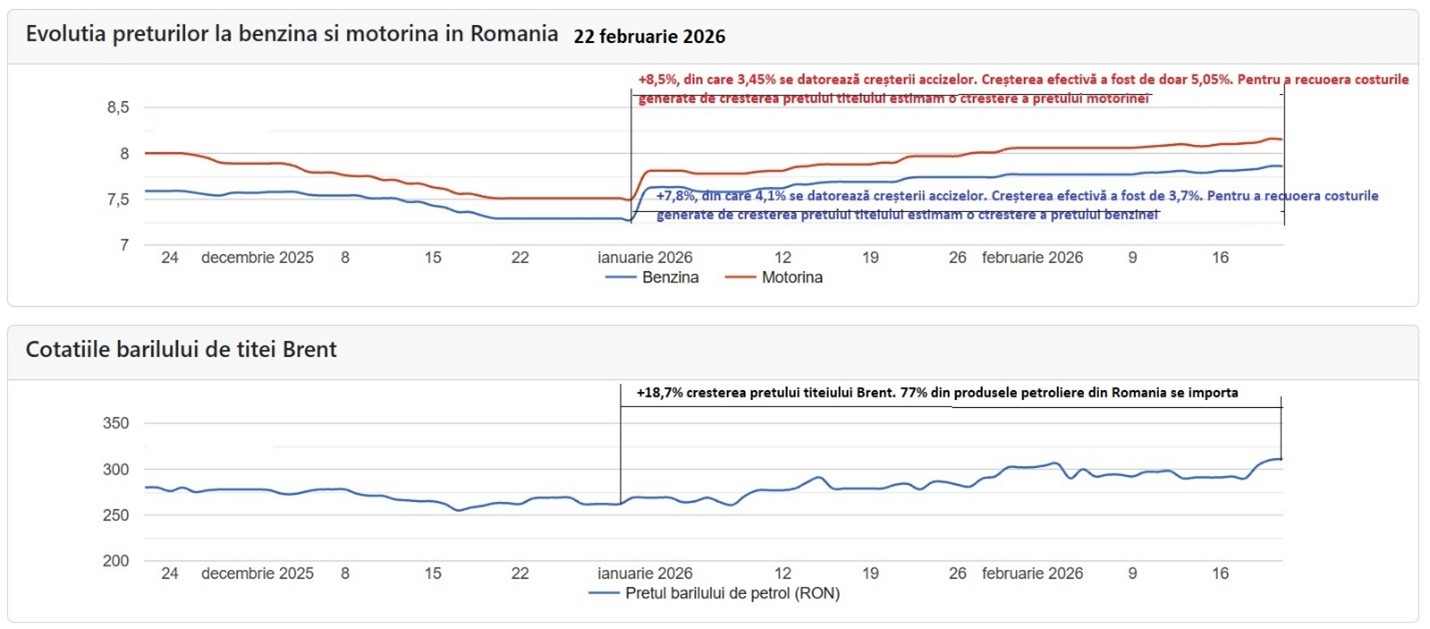Click the 8,5 y-axis label

click(118, 108)
